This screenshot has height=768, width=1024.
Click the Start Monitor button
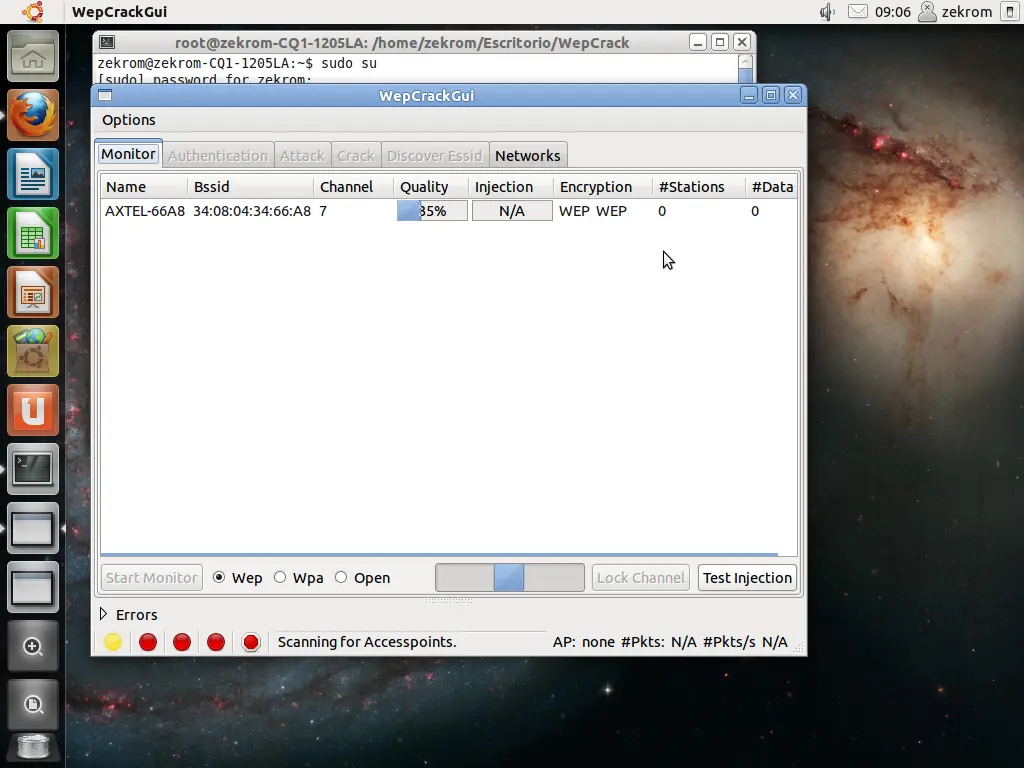152,578
